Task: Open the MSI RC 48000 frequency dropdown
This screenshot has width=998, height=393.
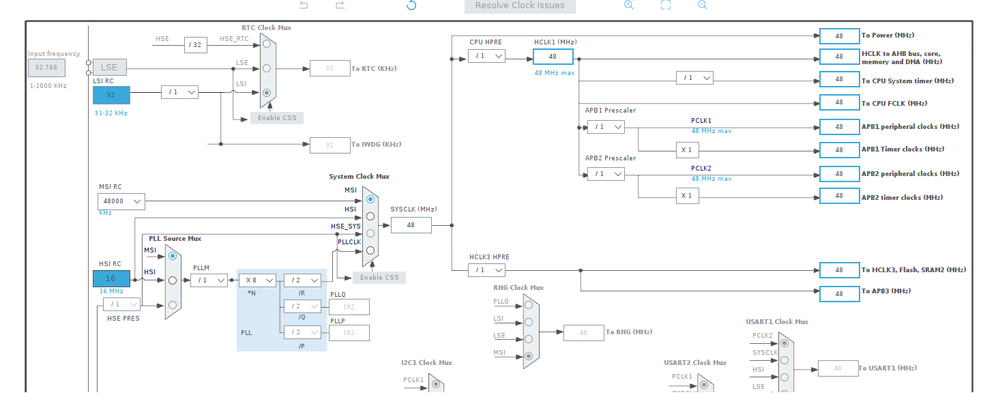Action: pyautogui.click(x=121, y=201)
